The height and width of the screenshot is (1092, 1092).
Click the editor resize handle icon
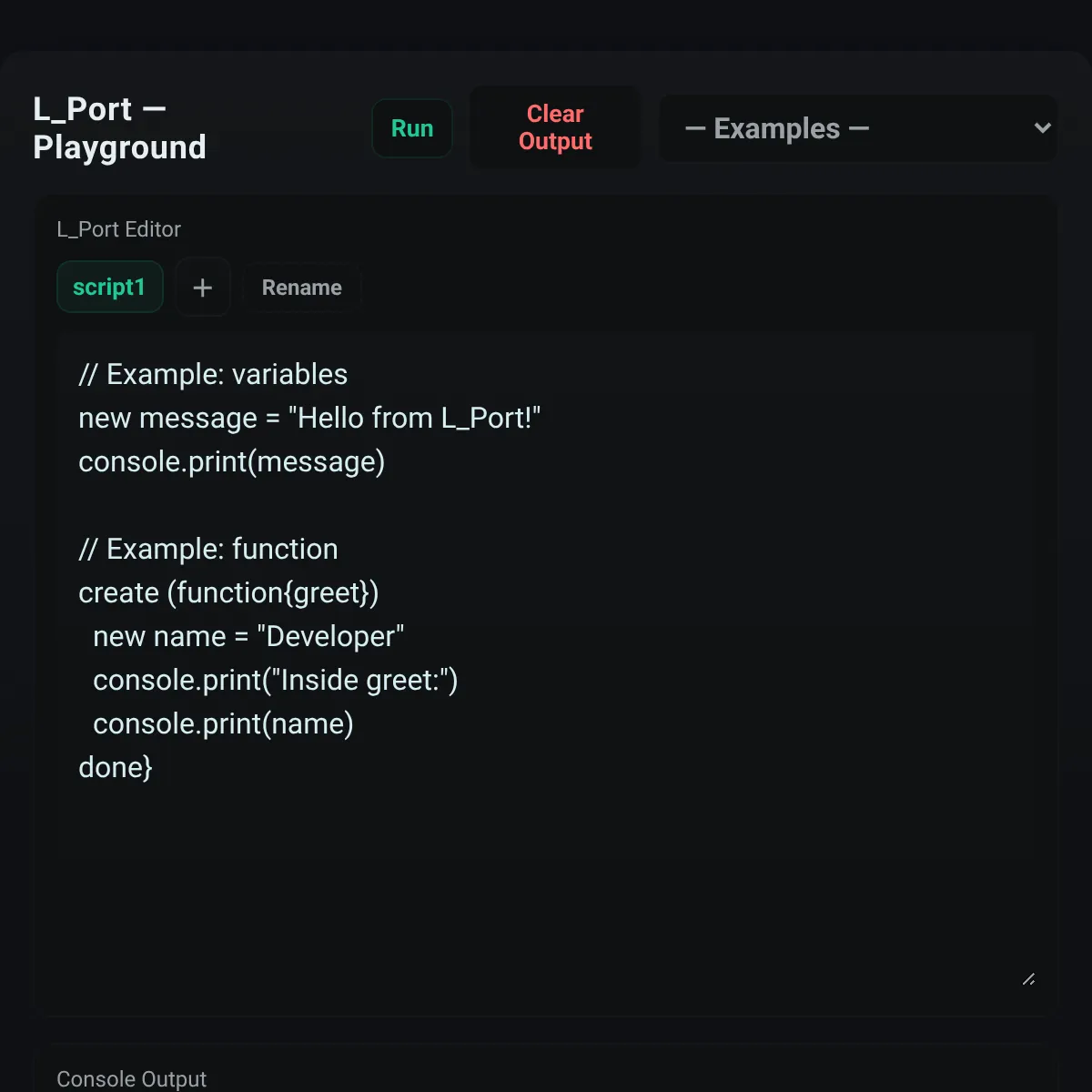pos(1028,979)
